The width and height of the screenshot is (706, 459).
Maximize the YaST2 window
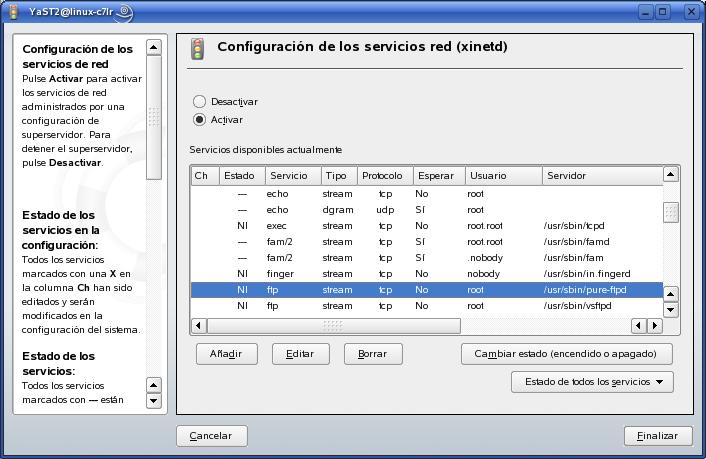(x=663, y=12)
